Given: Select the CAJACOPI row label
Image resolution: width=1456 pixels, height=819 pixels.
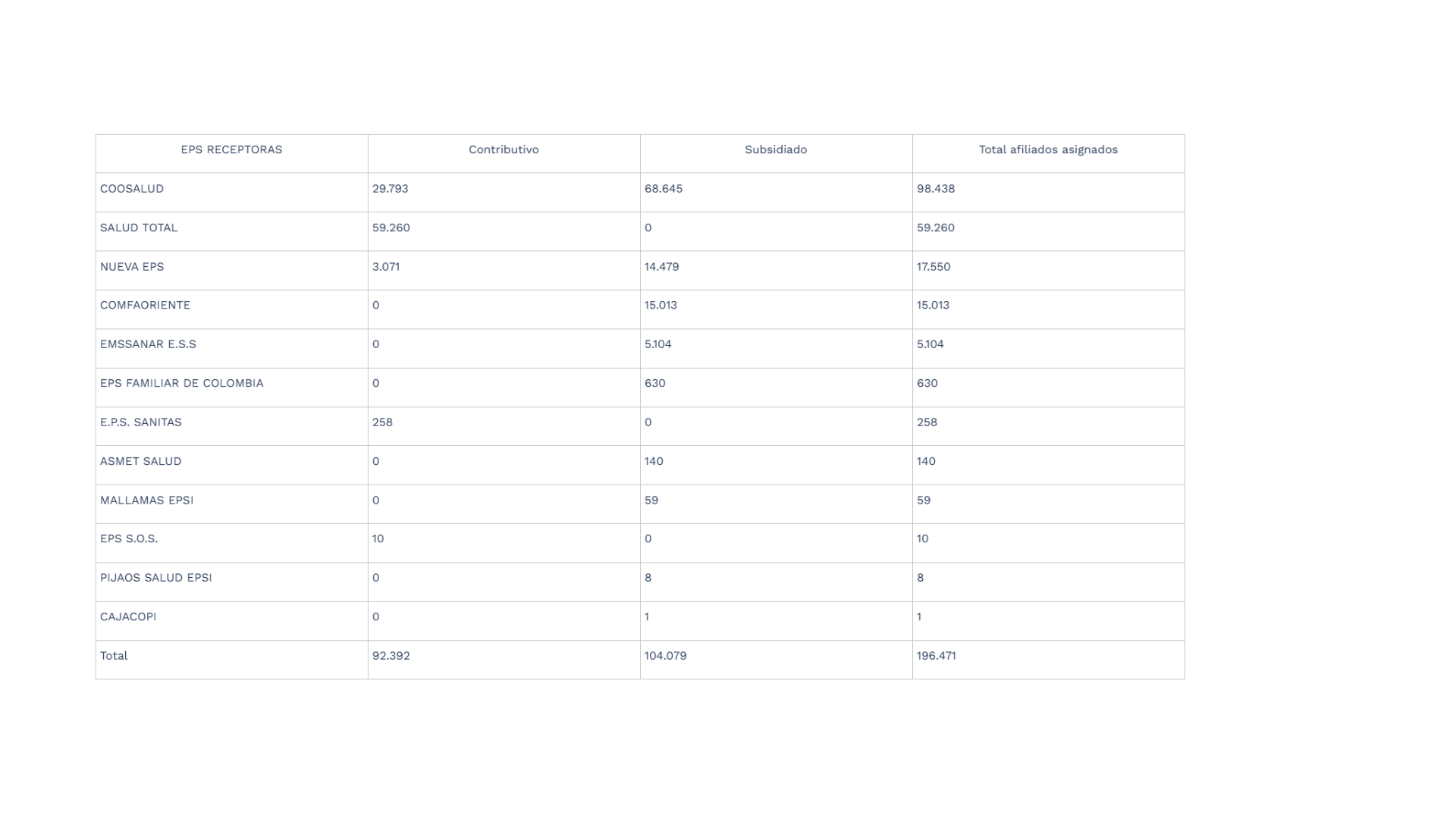Looking at the screenshot, I should click(x=128, y=617).
